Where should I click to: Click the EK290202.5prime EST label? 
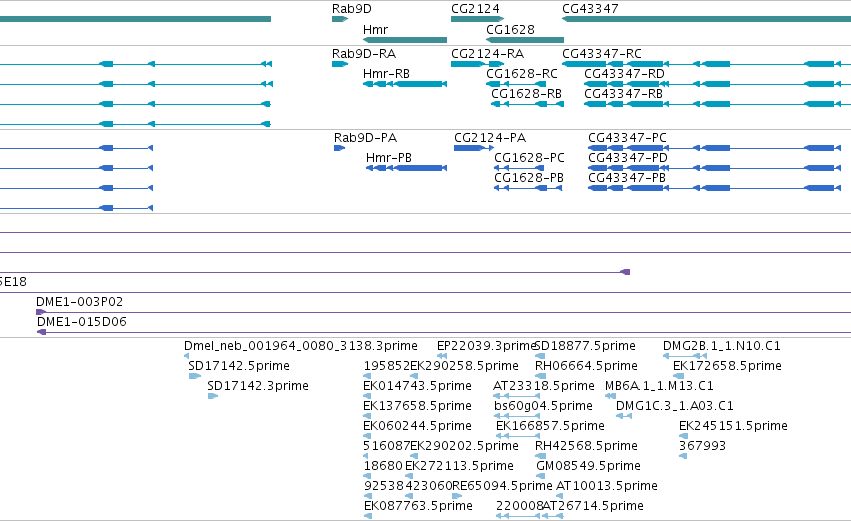pos(464,446)
